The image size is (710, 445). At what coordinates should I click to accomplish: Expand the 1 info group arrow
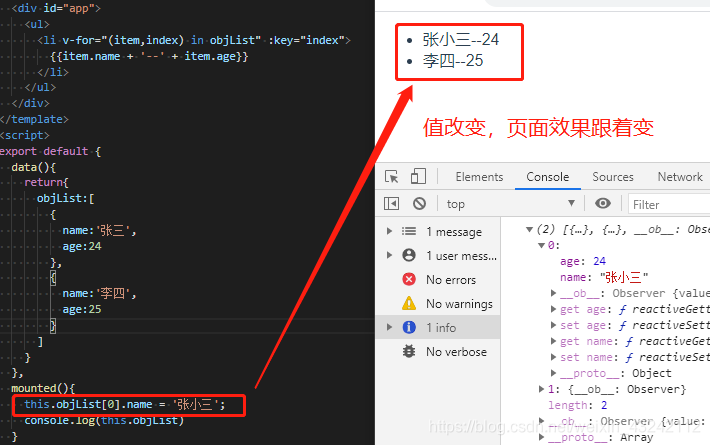pyautogui.click(x=389, y=327)
